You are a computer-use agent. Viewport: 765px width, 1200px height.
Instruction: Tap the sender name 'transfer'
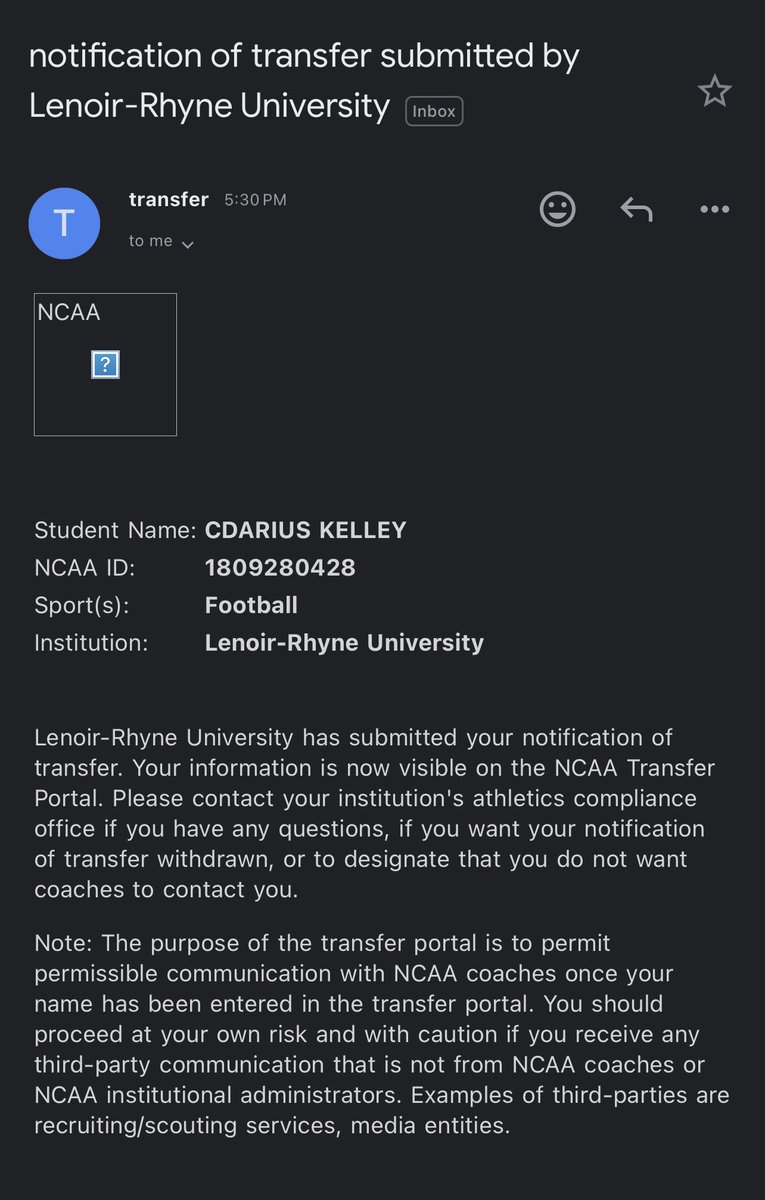point(168,199)
